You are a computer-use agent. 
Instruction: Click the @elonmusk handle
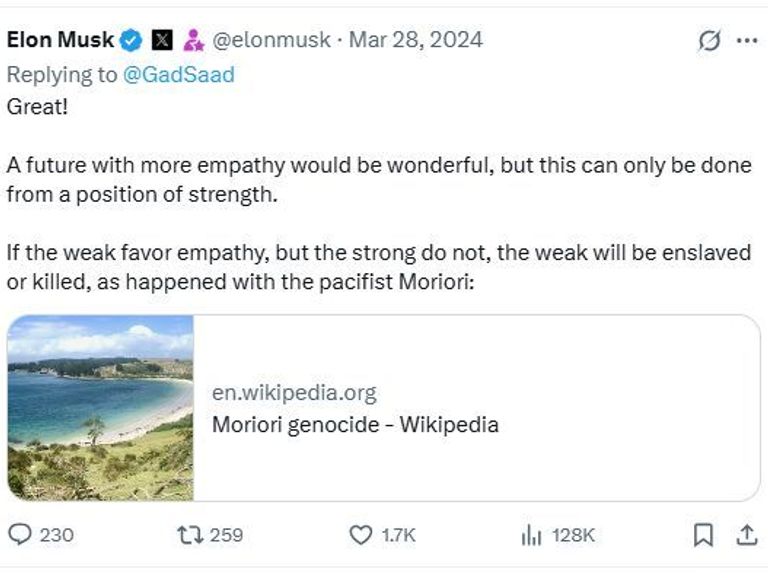pos(272,40)
